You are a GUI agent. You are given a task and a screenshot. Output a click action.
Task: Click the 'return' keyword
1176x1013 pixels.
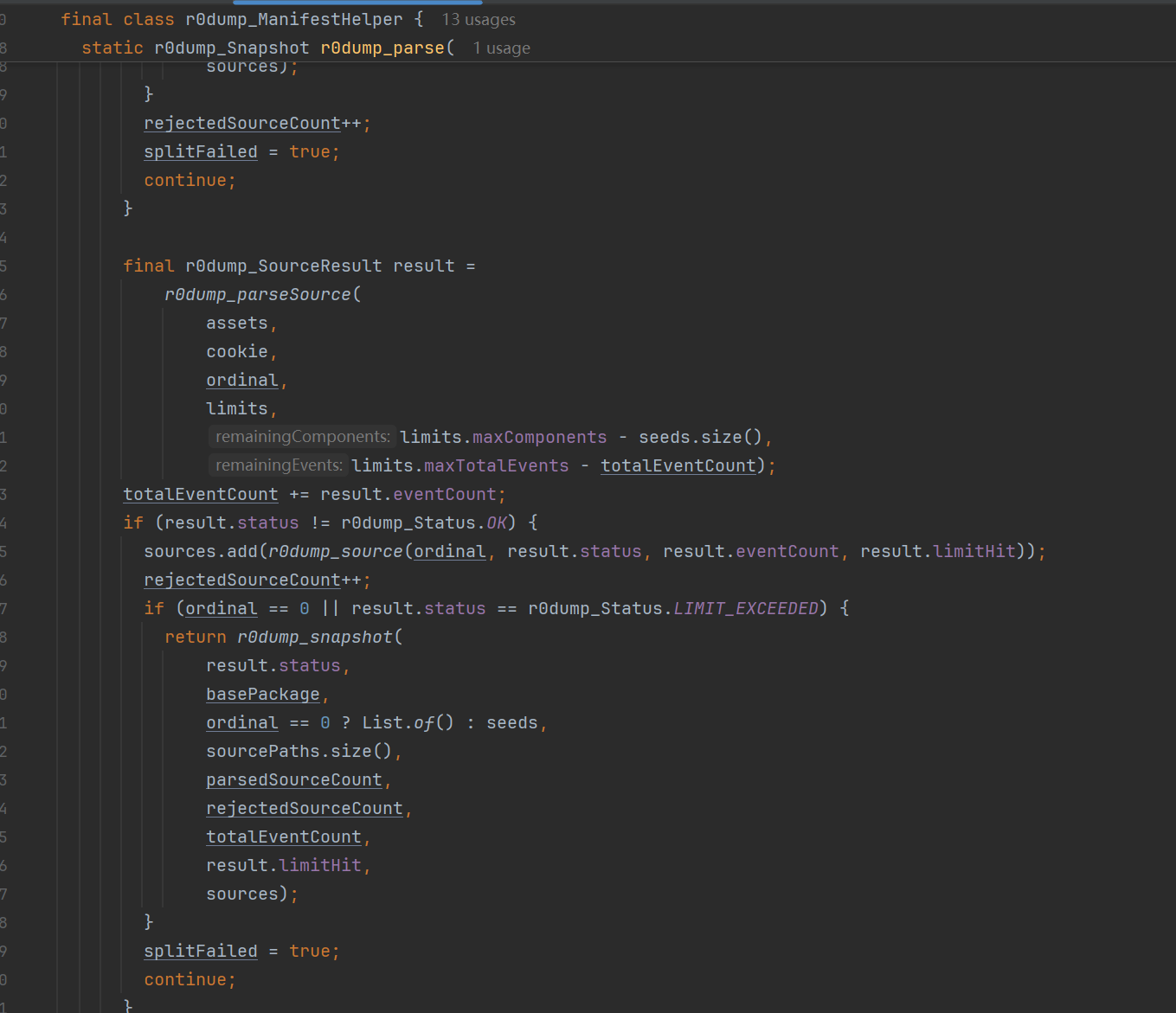click(x=196, y=637)
